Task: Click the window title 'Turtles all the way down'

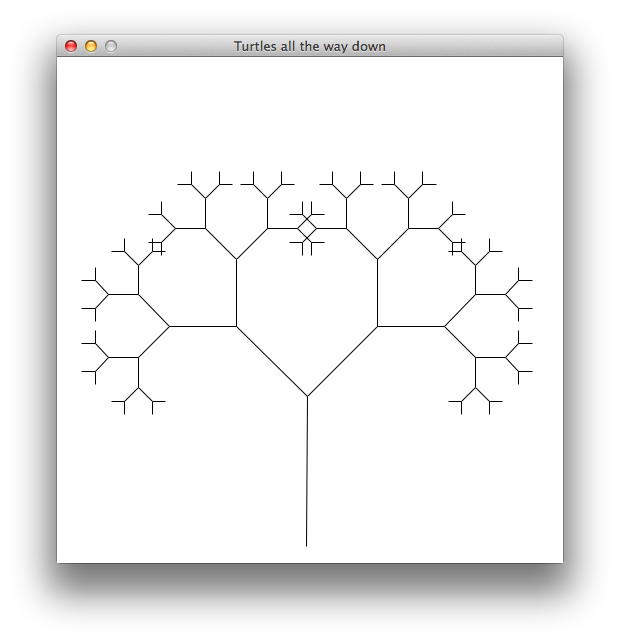Action: click(x=310, y=46)
